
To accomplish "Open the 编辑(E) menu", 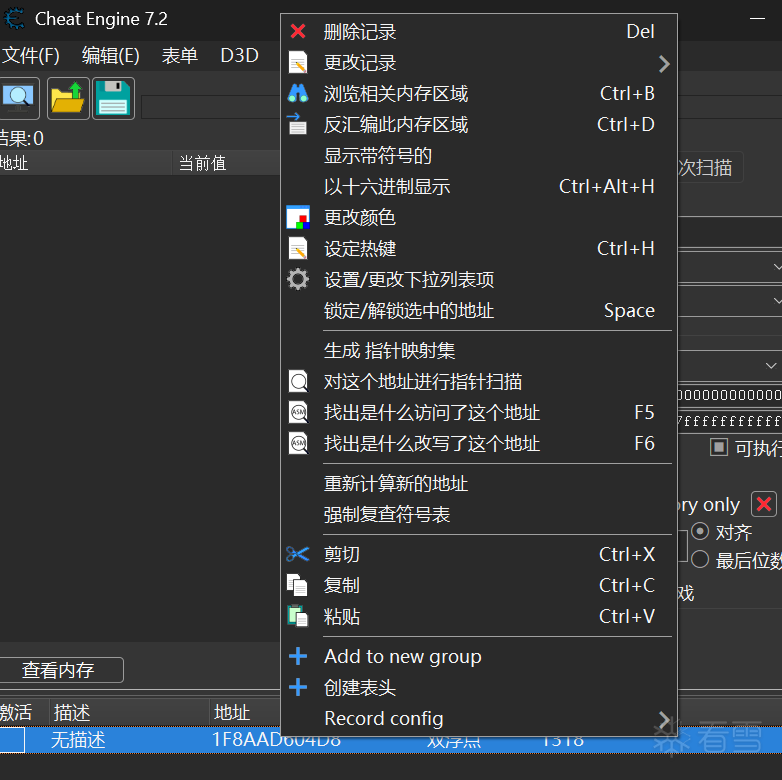I will [111, 55].
